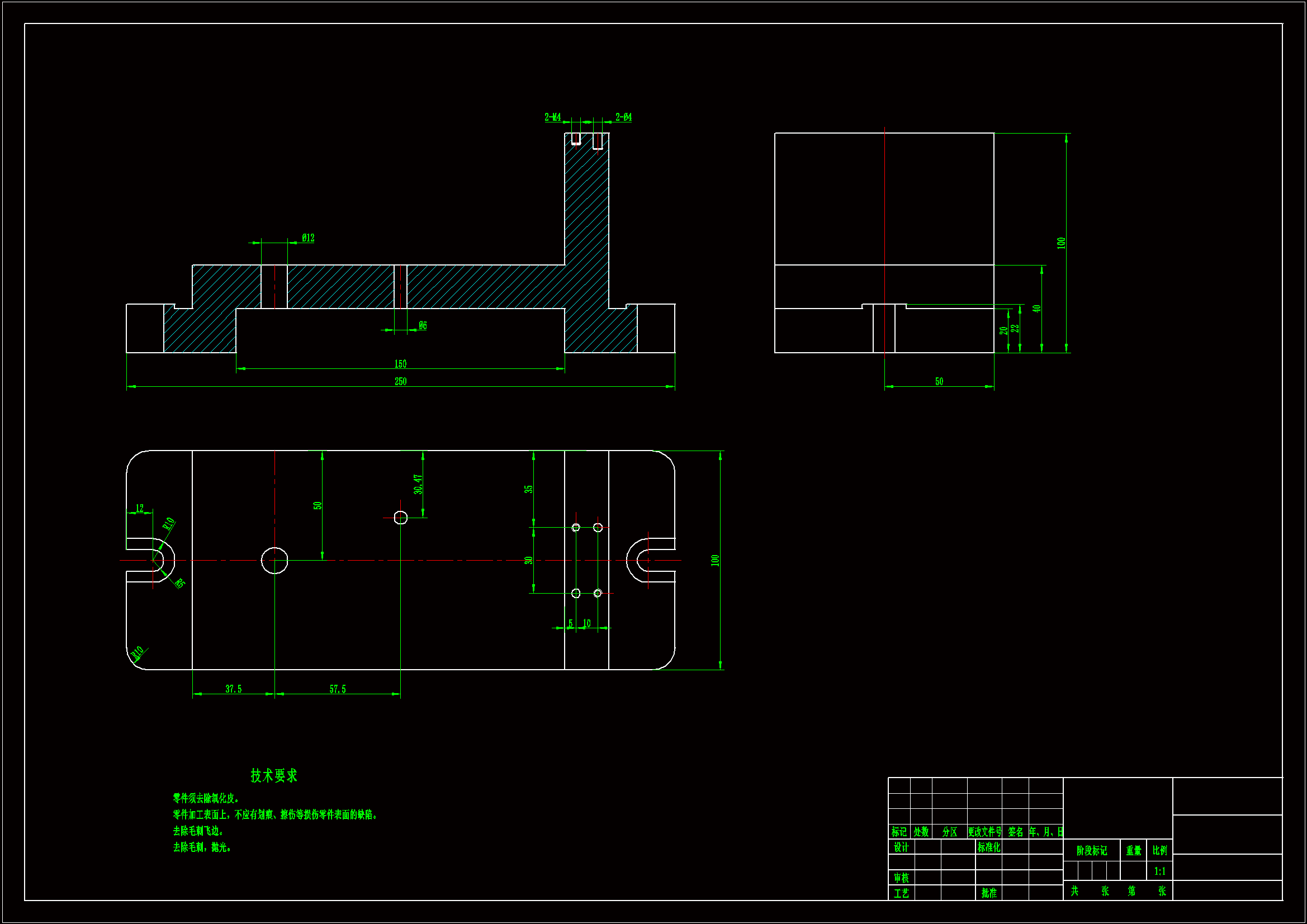Select the 50 dimension under the side view
This screenshot has width=1307, height=924.
[x=939, y=381]
